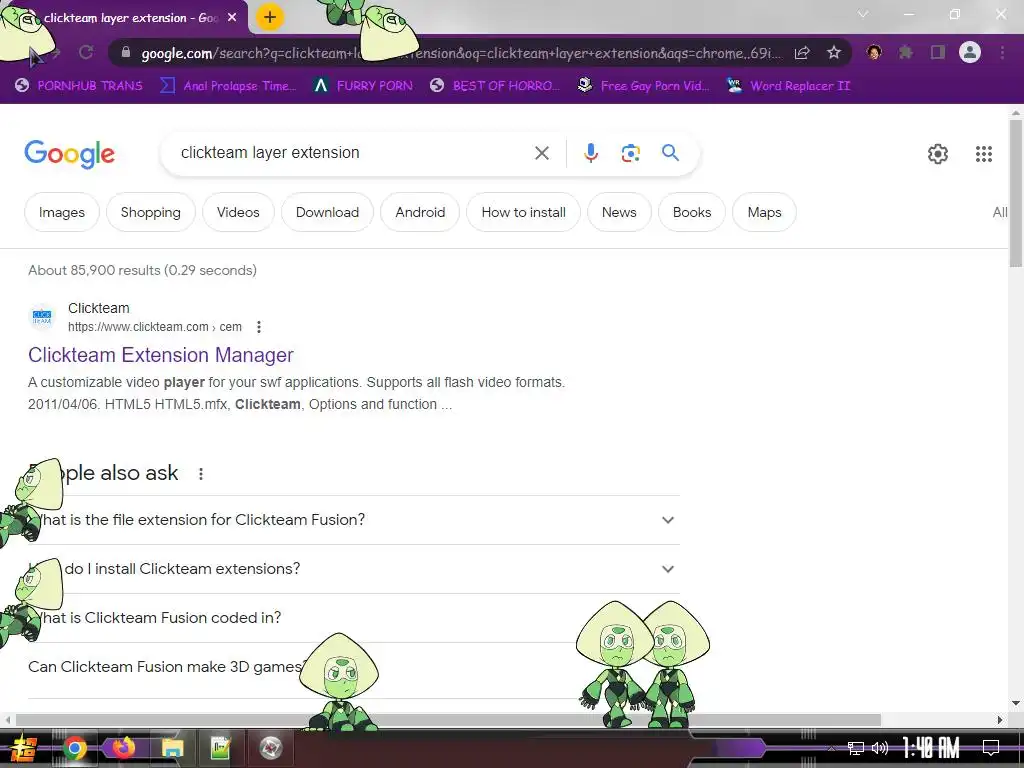View the site info lock icon
1024x768 pixels.
(x=125, y=52)
